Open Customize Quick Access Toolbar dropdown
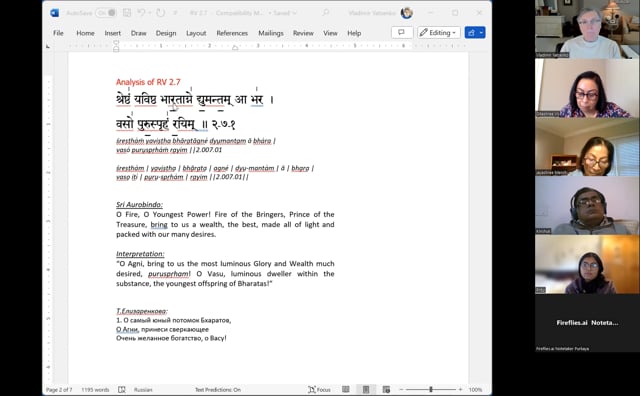640x396 pixels. (x=176, y=13)
